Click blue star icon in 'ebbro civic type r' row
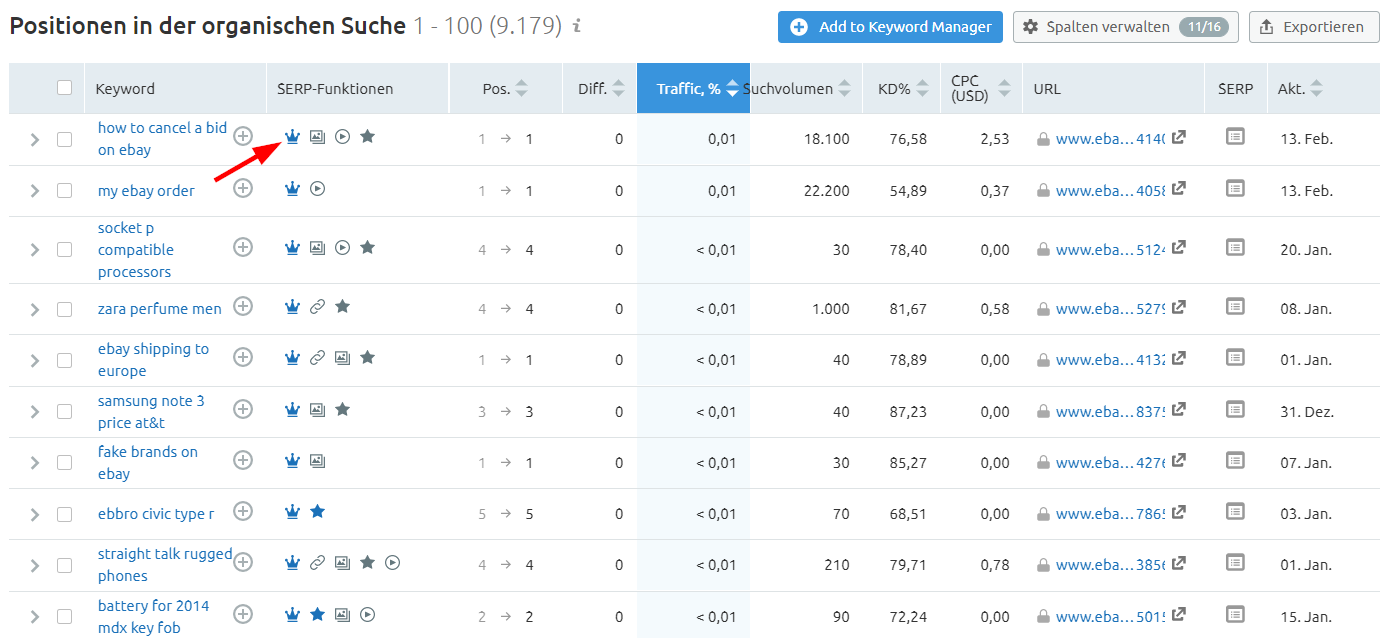 (317, 511)
